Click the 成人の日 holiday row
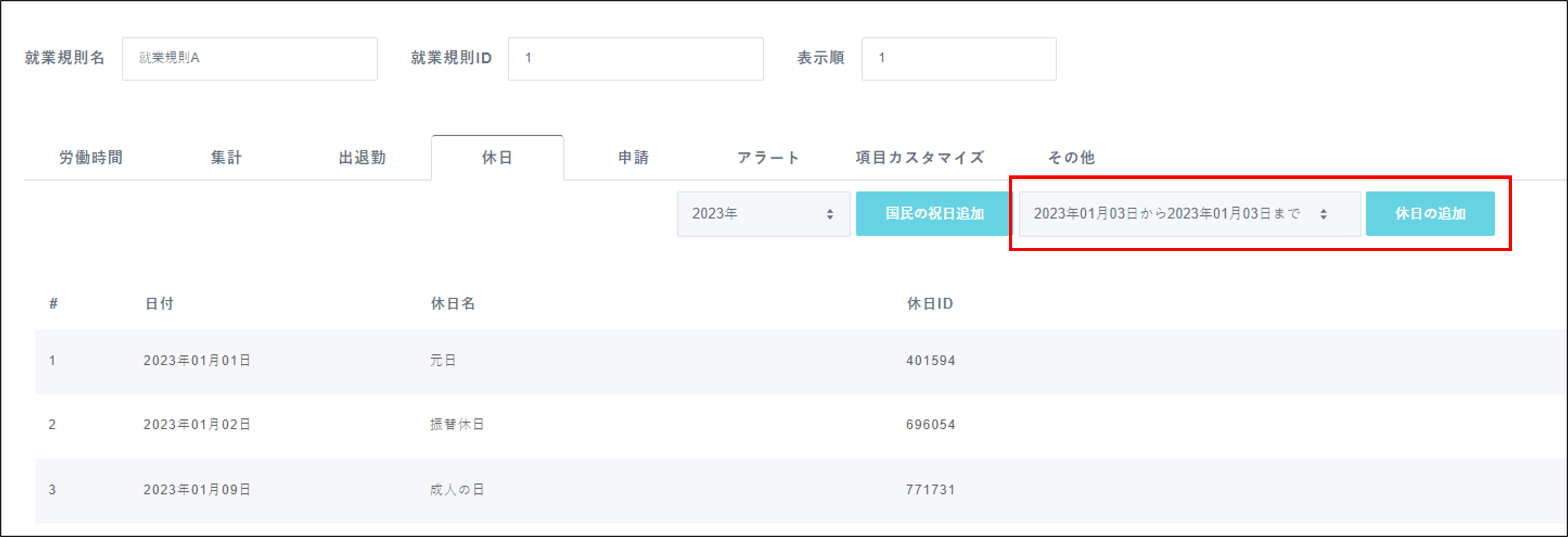The height and width of the screenshot is (537, 1568). click(456, 490)
